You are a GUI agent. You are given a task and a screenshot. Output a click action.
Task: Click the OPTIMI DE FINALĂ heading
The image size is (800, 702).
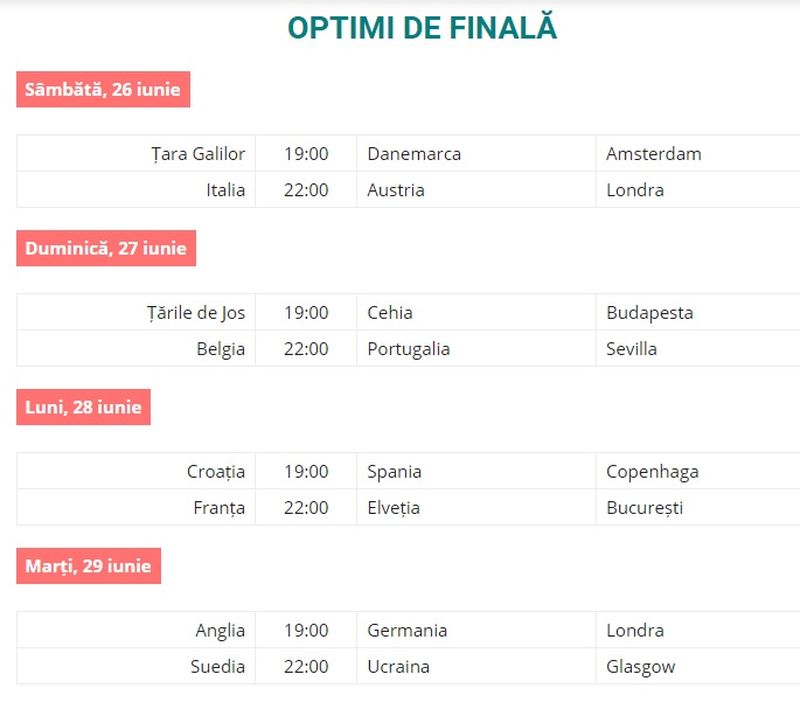422,28
